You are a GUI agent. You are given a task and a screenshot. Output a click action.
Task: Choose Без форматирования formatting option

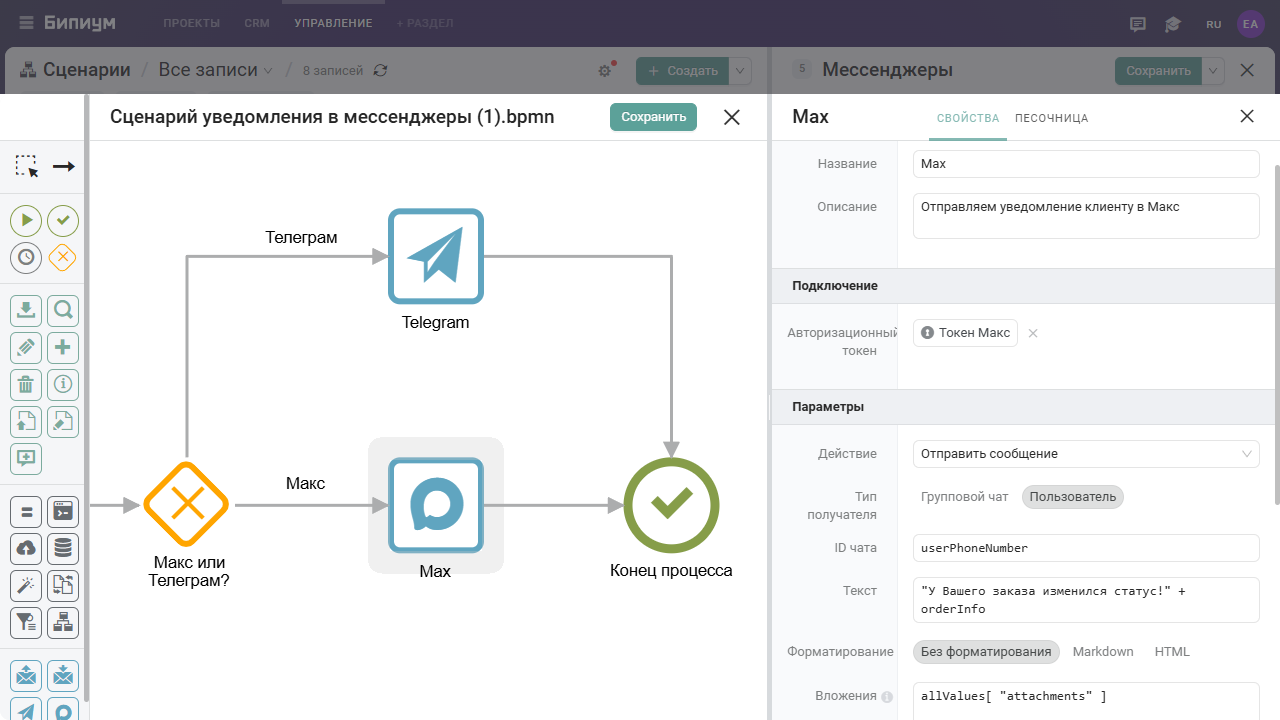coord(987,652)
